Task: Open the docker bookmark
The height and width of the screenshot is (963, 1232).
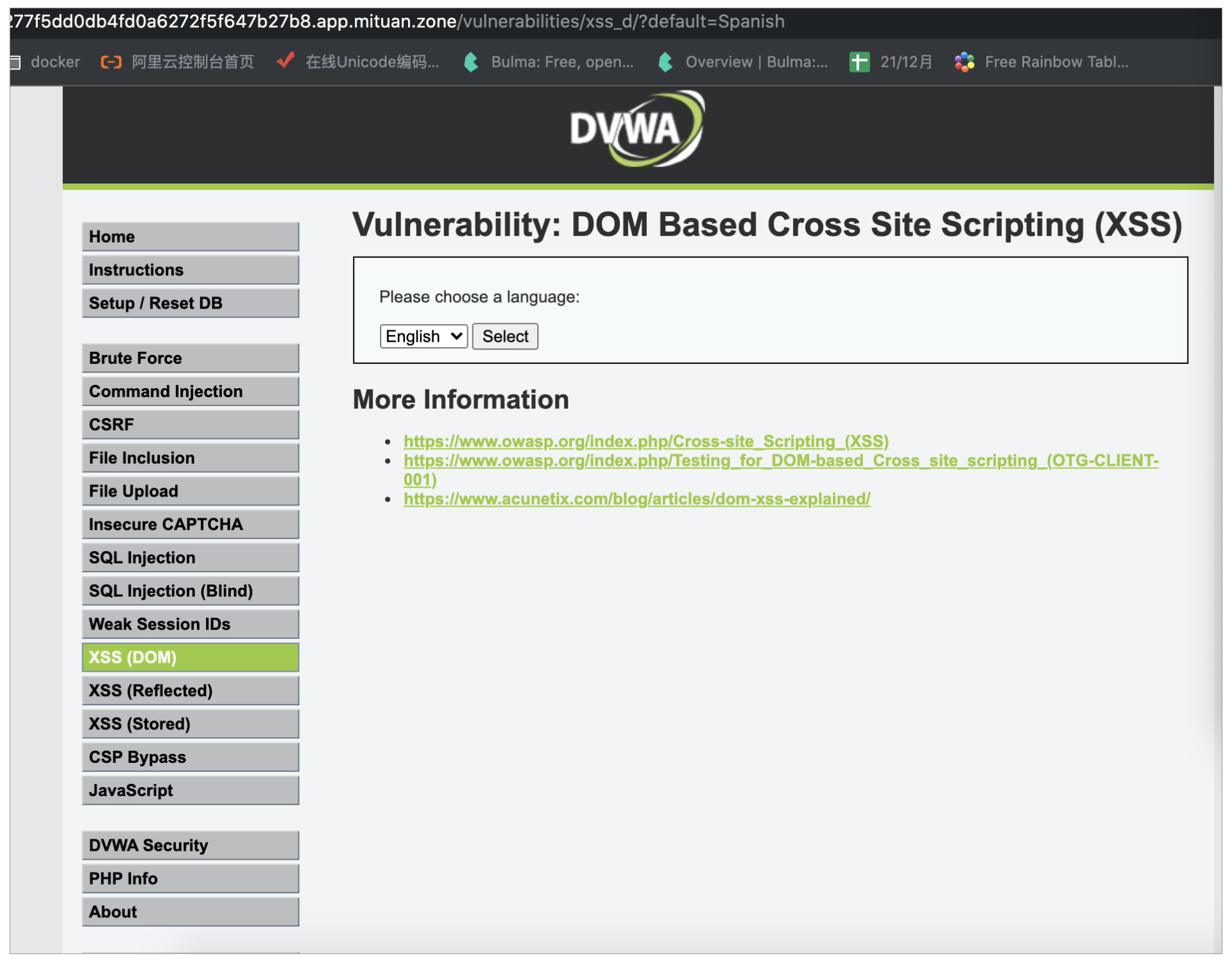Action: 54,62
